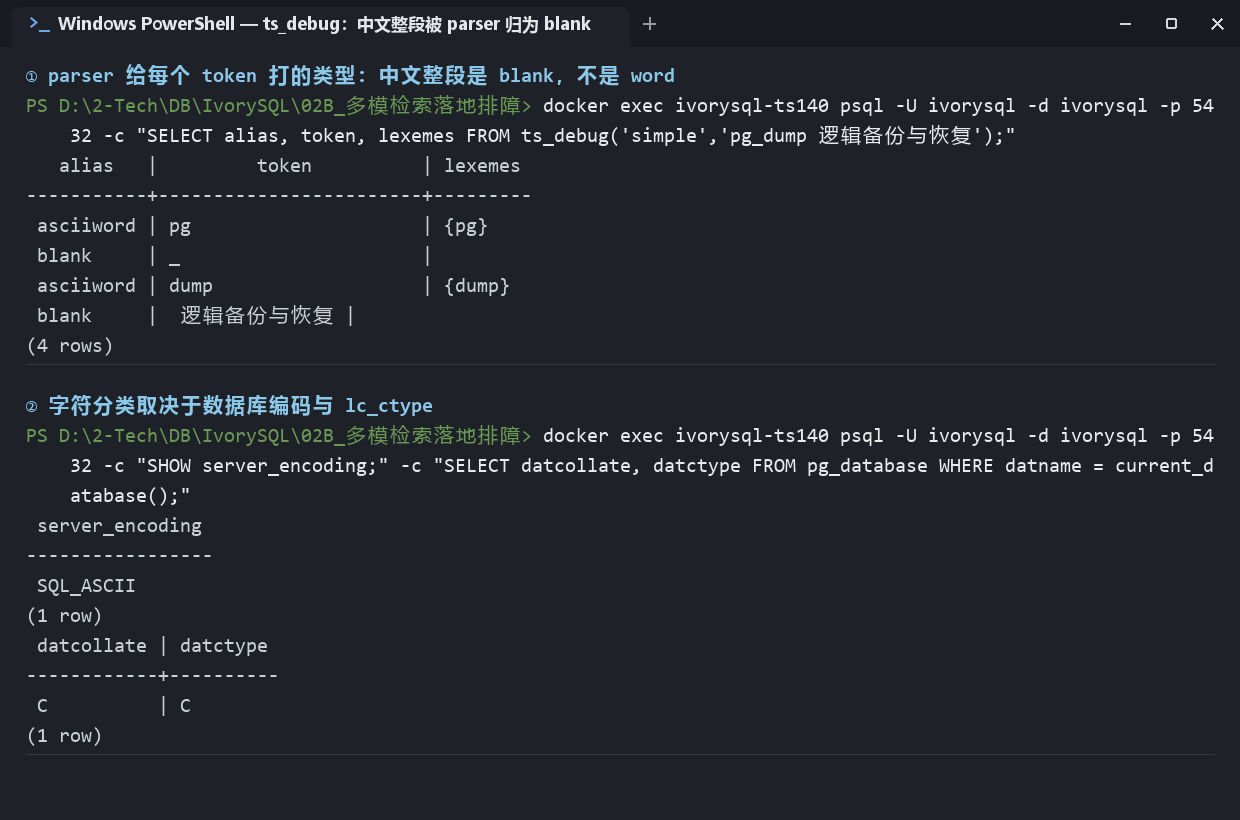
Task: Click the 逻辑备份与恢复 token in the table
Action: (x=257, y=316)
